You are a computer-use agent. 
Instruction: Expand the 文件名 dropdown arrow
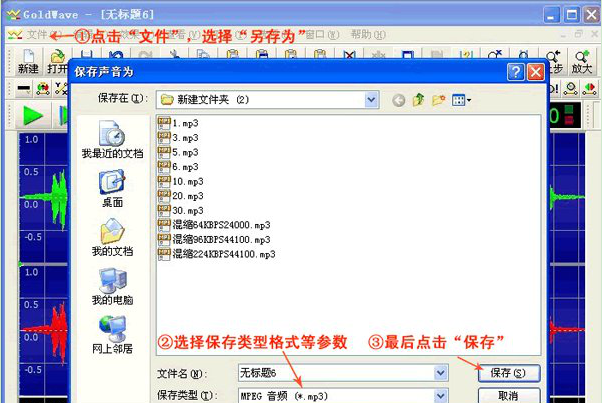click(440, 373)
